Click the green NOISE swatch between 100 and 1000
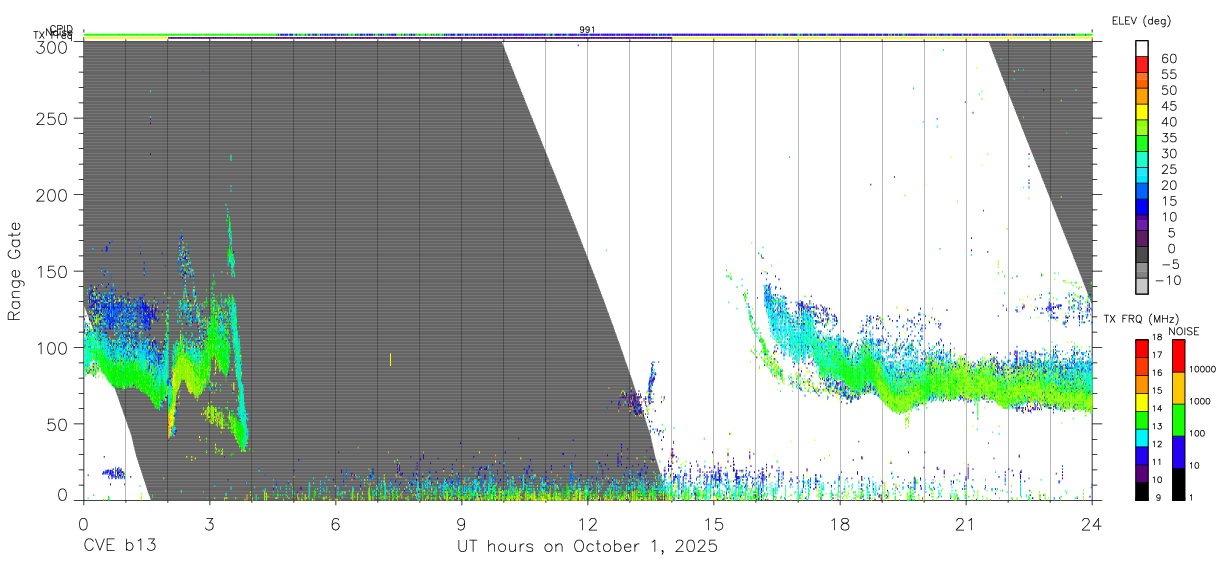This screenshot has height=567, width=1228. (x=1178, y=419)
